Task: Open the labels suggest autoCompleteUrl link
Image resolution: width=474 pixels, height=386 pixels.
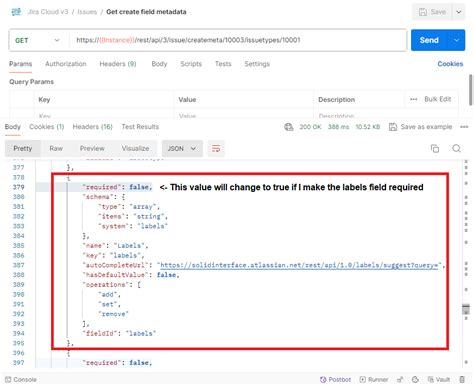Action: [x=299, y=265]
